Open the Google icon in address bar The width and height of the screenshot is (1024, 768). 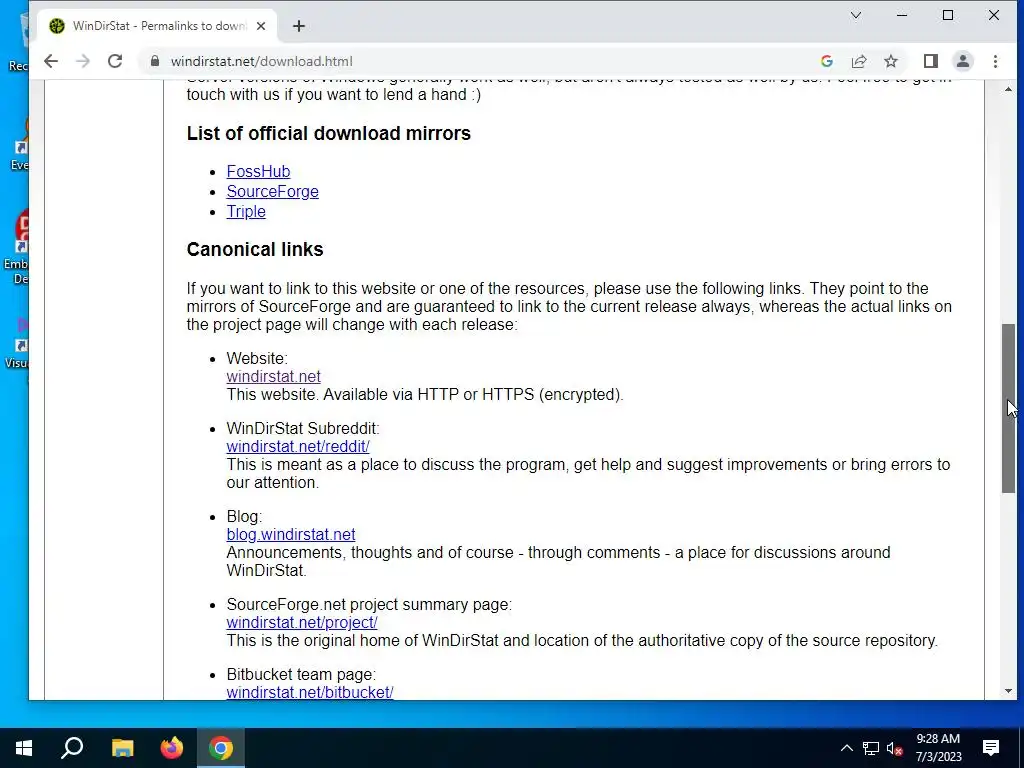click(827, 61)
